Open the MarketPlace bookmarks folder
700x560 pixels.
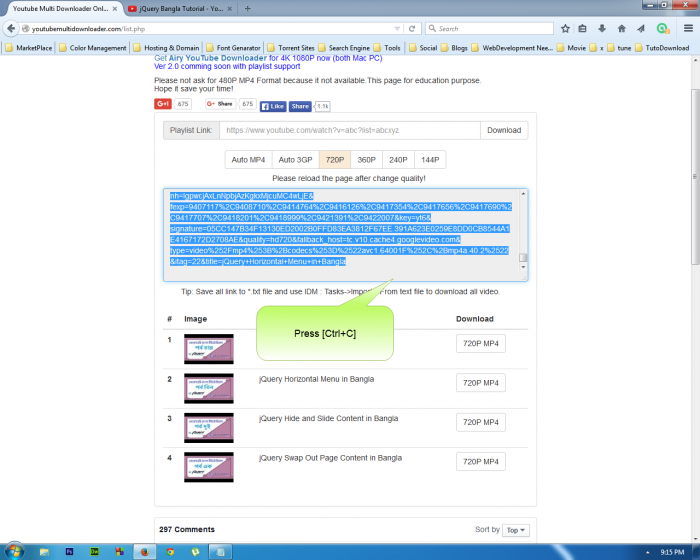tap(29, 48)
